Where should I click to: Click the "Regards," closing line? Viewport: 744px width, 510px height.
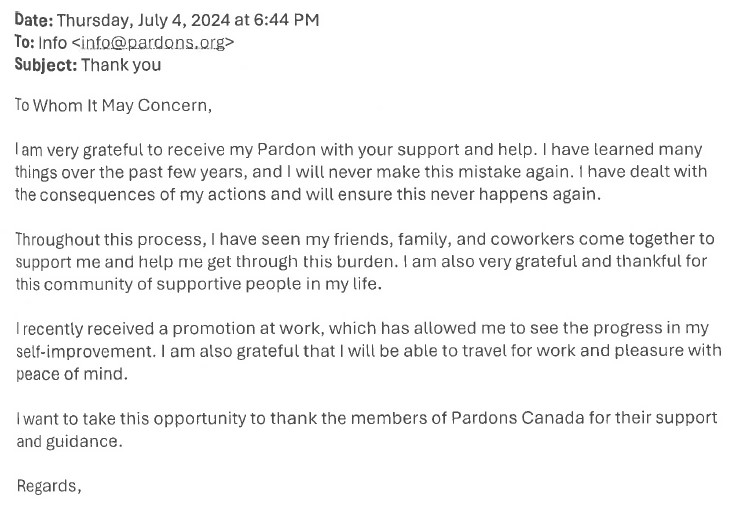(48, 486)
